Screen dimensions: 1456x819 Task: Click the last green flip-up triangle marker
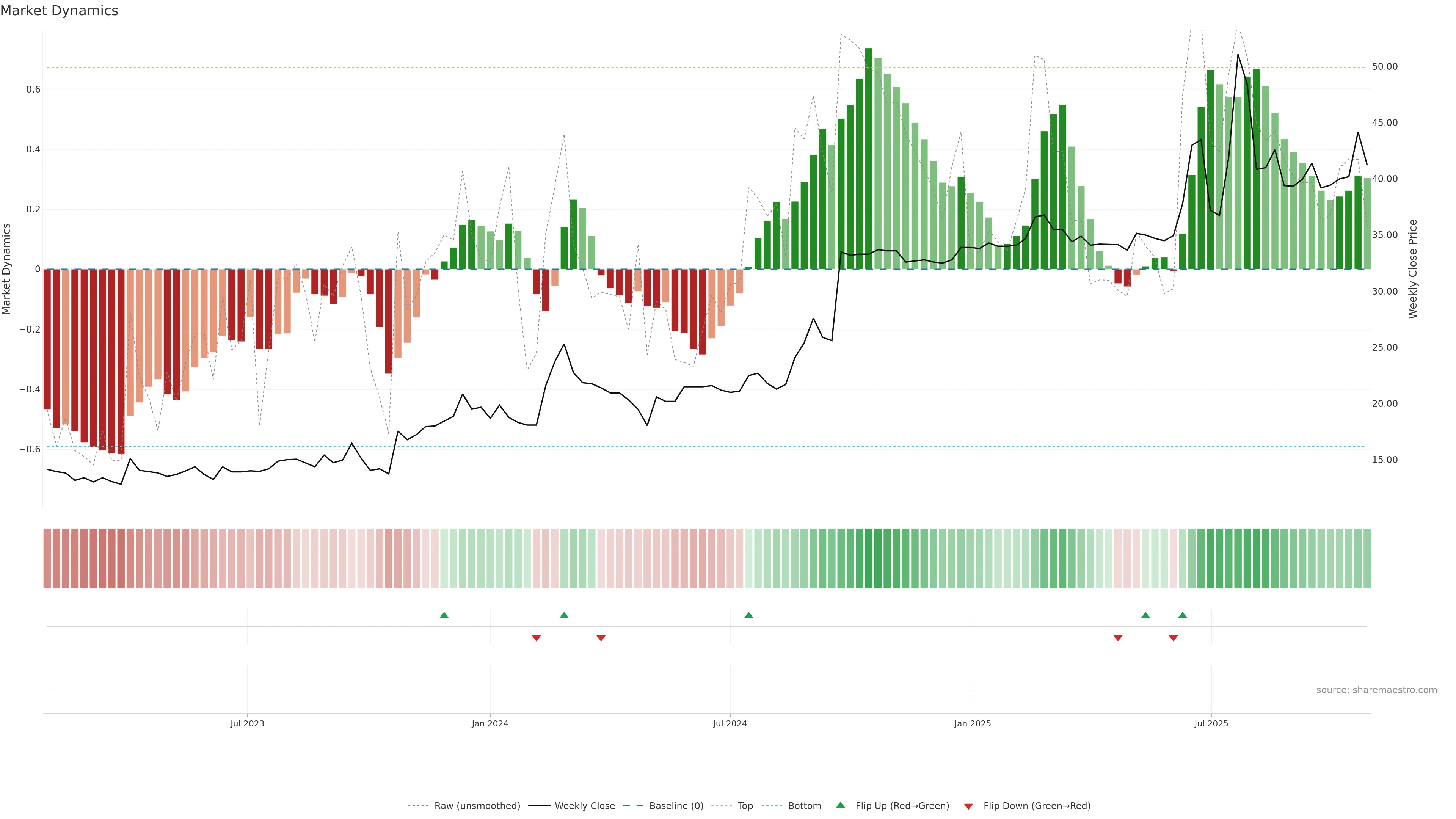tap(1183, 615)
